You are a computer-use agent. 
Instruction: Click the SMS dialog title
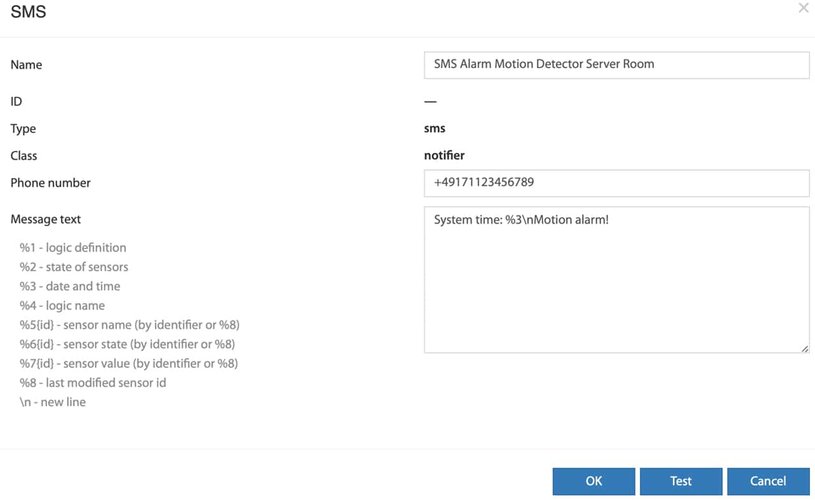pos(29,11)
